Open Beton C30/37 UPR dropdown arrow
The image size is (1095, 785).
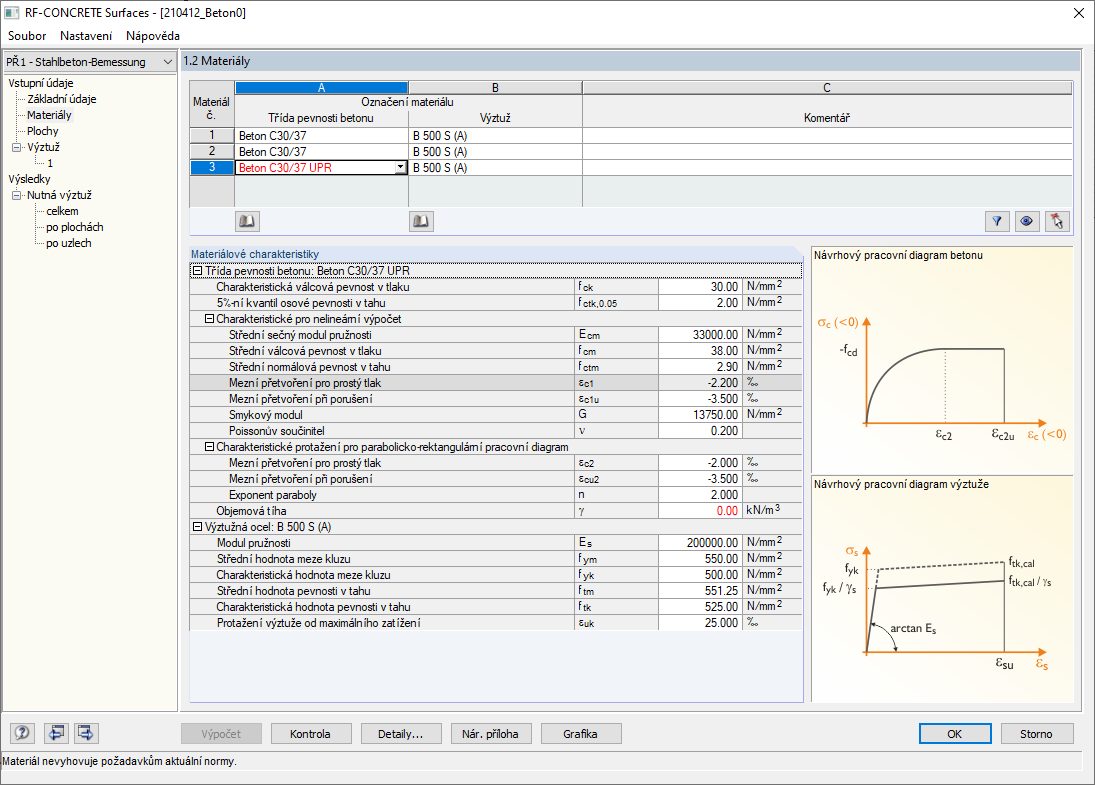(x=400, y=168)
